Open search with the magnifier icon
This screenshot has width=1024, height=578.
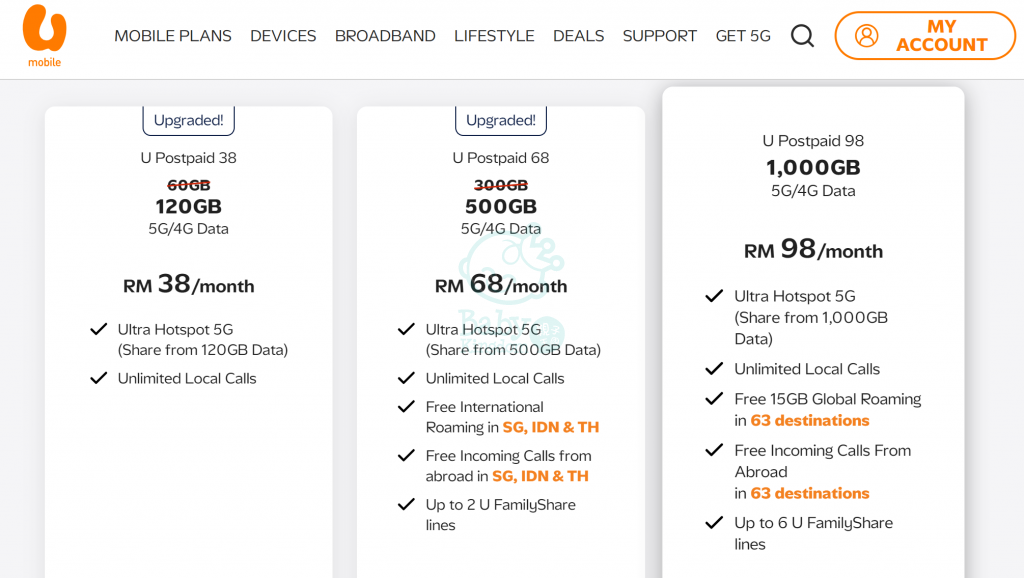coord(802,36)
